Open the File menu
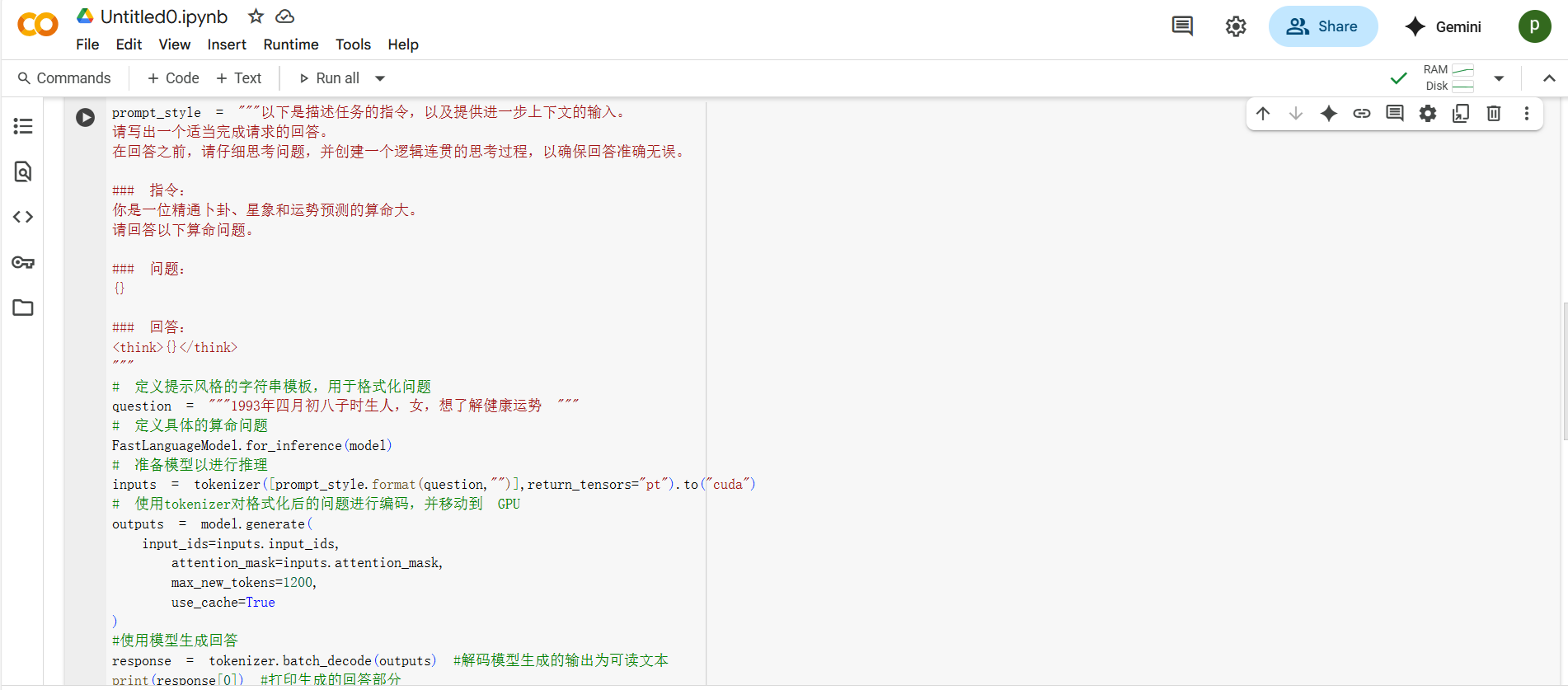This screenshot has height=690, width=1568. click(87, 45)
